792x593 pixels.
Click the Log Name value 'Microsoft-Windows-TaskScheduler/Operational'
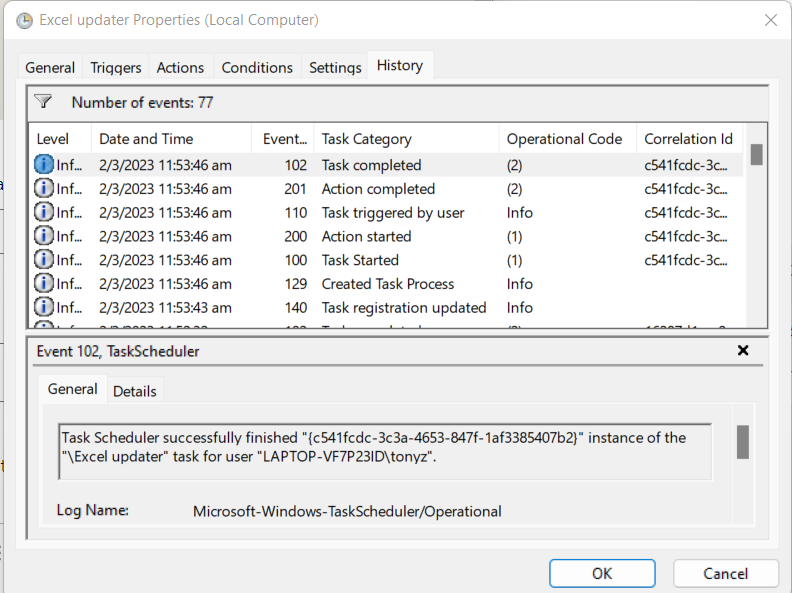(x=347, y=511)
